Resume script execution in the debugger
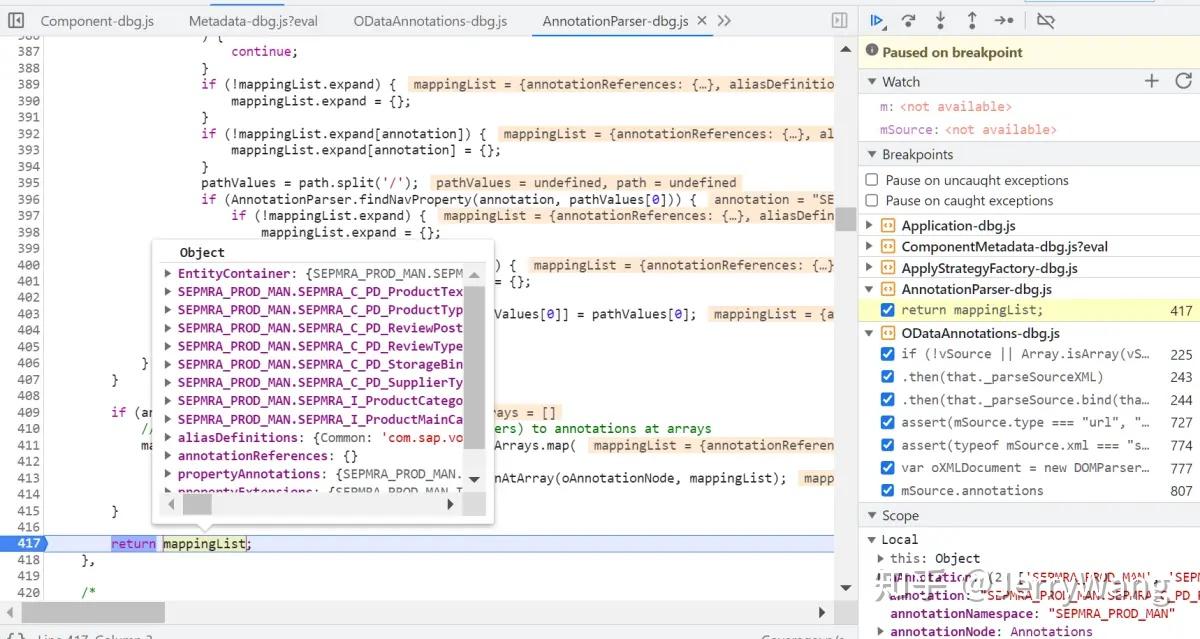 pyautogui.click(x=878, y=20)
